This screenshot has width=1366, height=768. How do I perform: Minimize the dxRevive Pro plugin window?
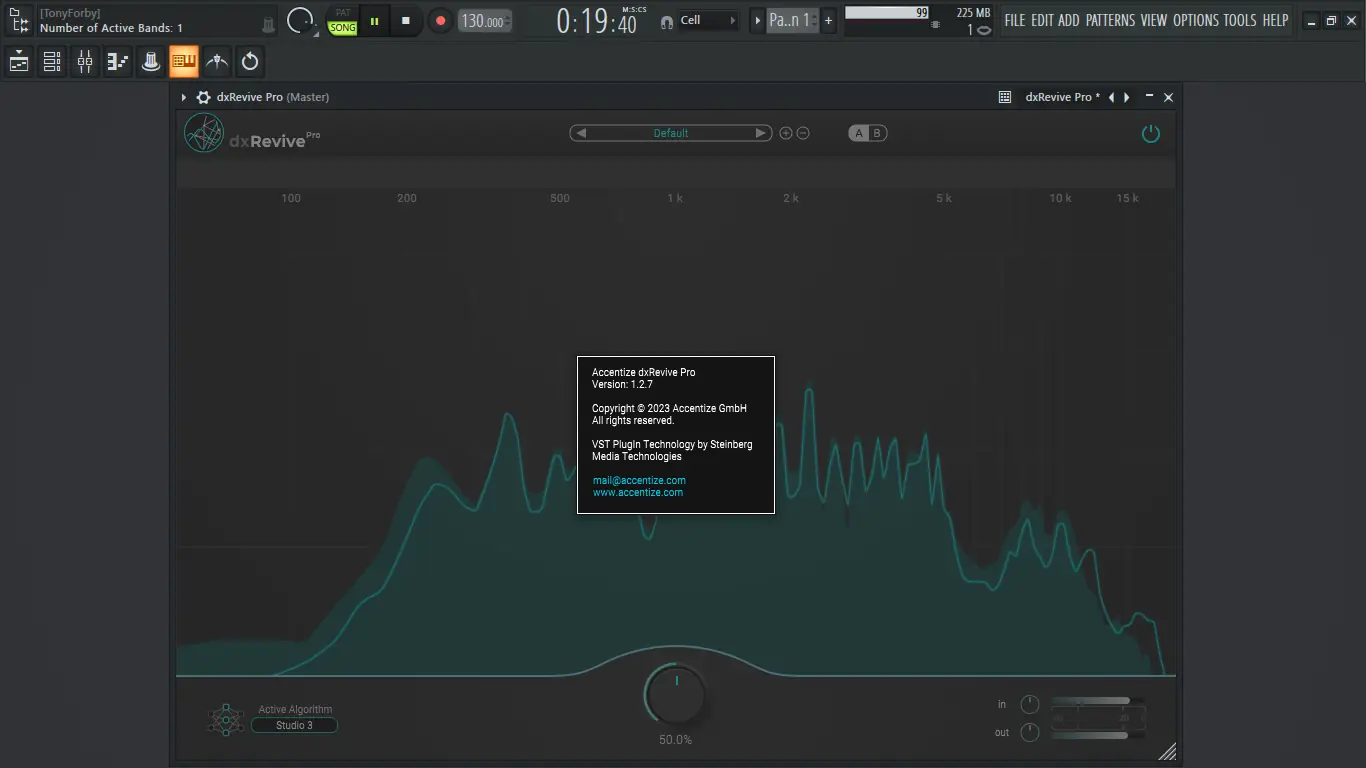click(x=1150, y=97)
